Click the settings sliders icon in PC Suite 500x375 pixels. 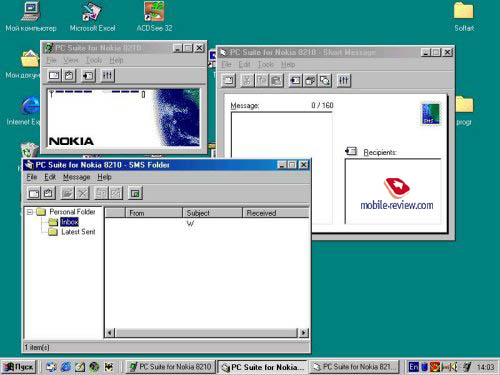107,75
